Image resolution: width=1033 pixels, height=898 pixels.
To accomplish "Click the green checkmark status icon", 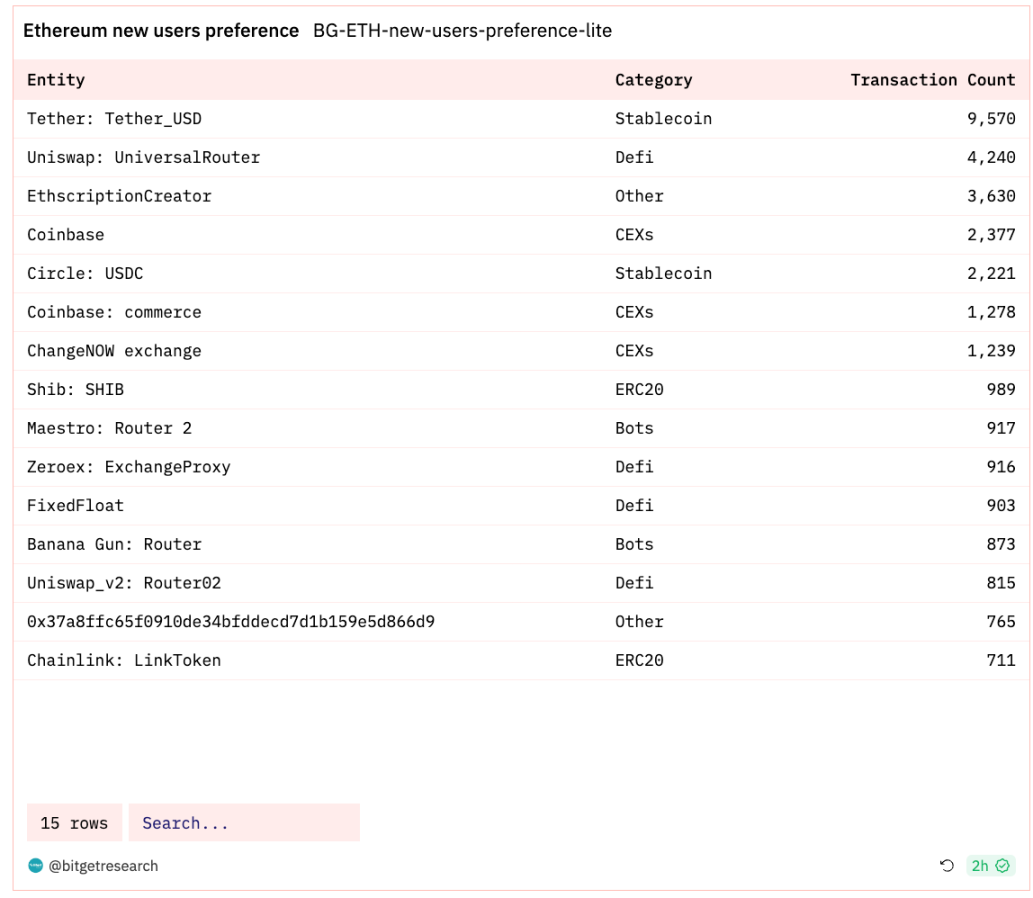I will tap(1003, 866).
